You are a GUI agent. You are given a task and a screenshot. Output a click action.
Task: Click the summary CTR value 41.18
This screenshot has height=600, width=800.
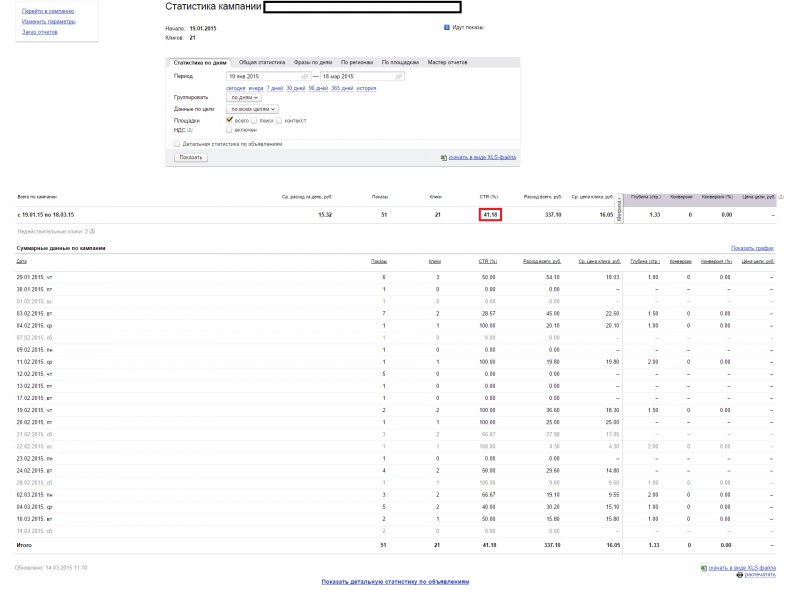pos(490,215)
